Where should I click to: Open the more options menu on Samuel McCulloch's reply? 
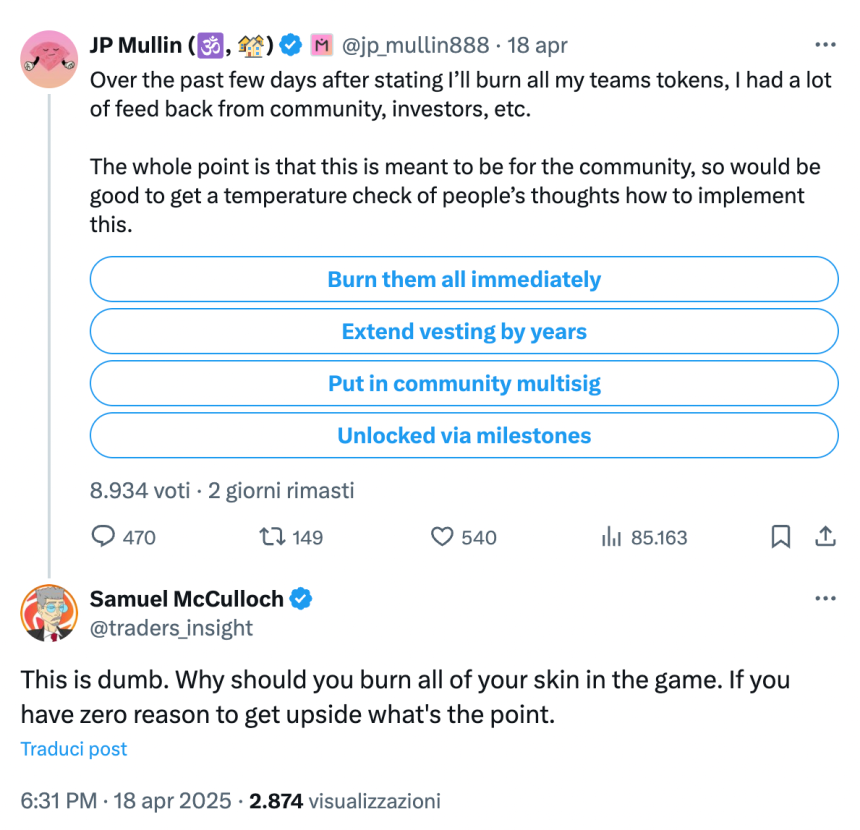pyautogui.click(x=825, y=599)
